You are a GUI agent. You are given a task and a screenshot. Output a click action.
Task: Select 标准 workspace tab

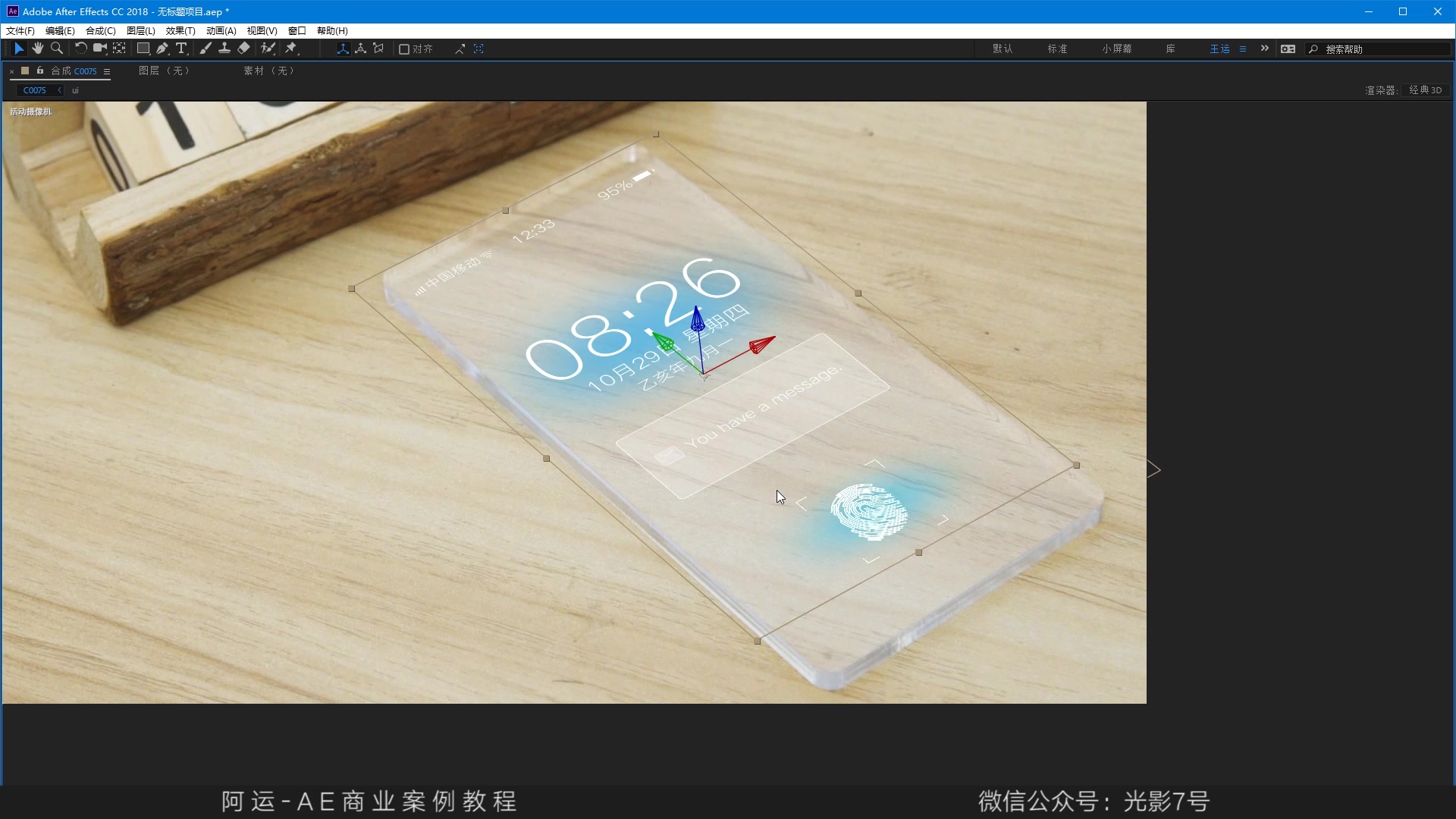[x=1057, y=49]
